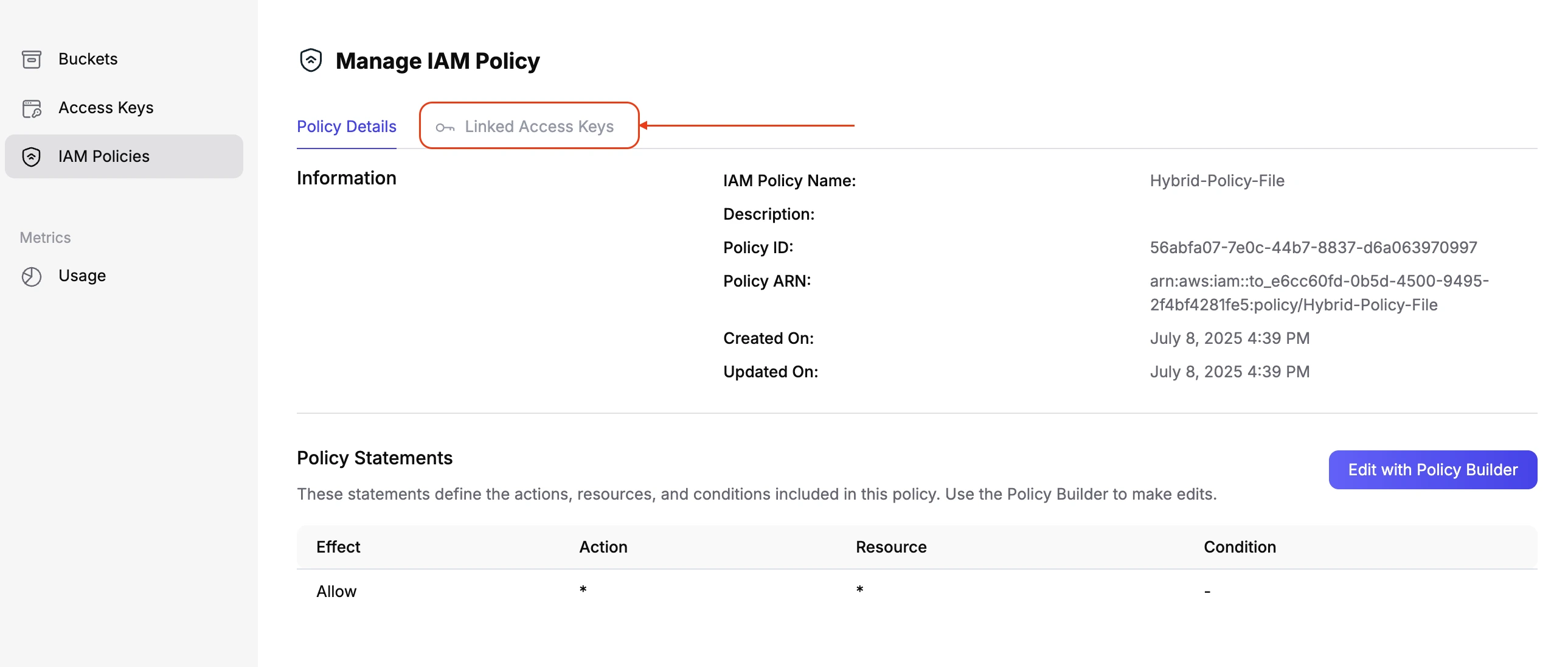Click the Resource column header
The height and width of the screenshot is (667, 1568).
pyautogui.click(x=890, y=547)
